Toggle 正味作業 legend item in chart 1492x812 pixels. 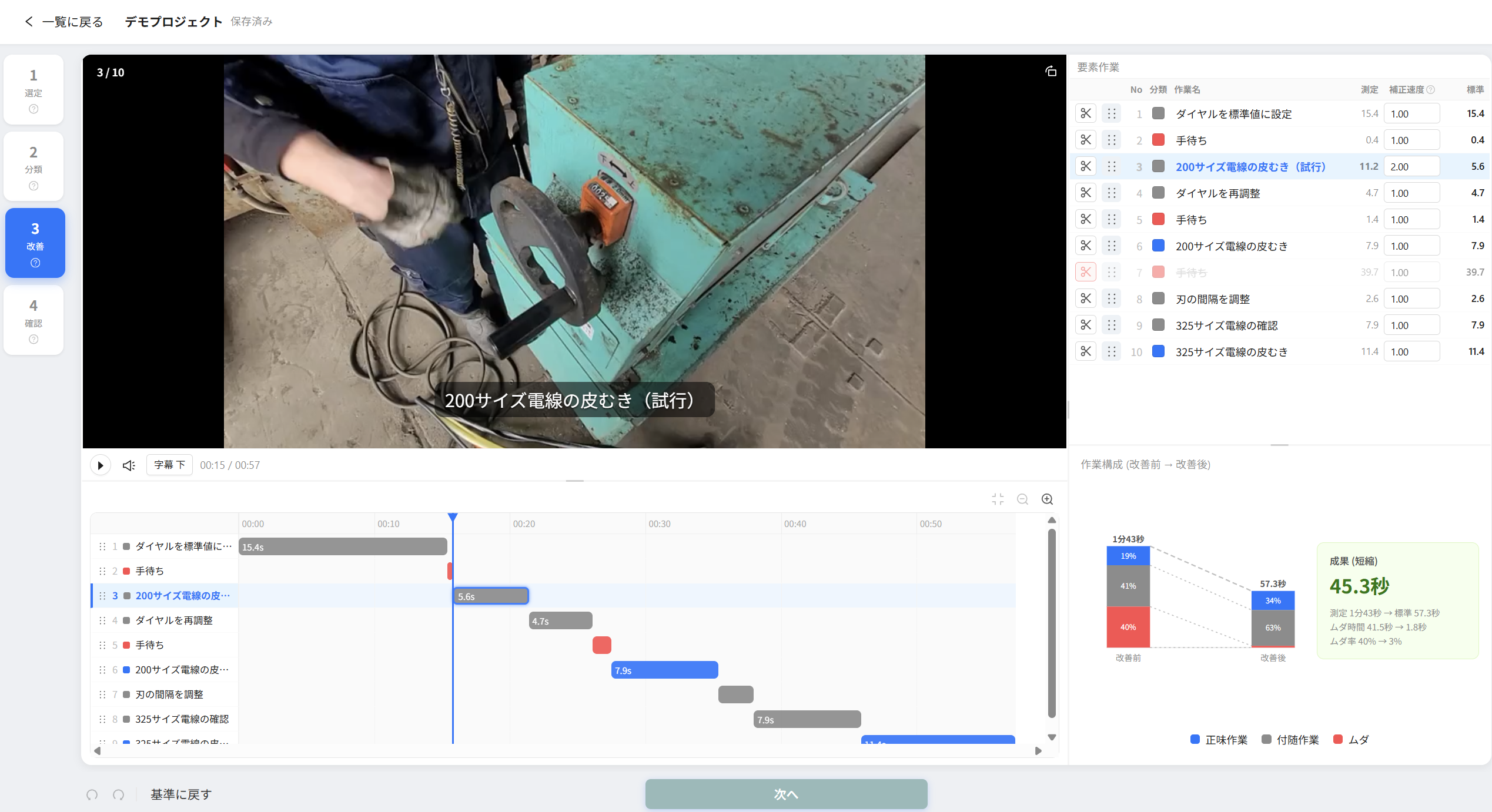tap(1219, 740)
